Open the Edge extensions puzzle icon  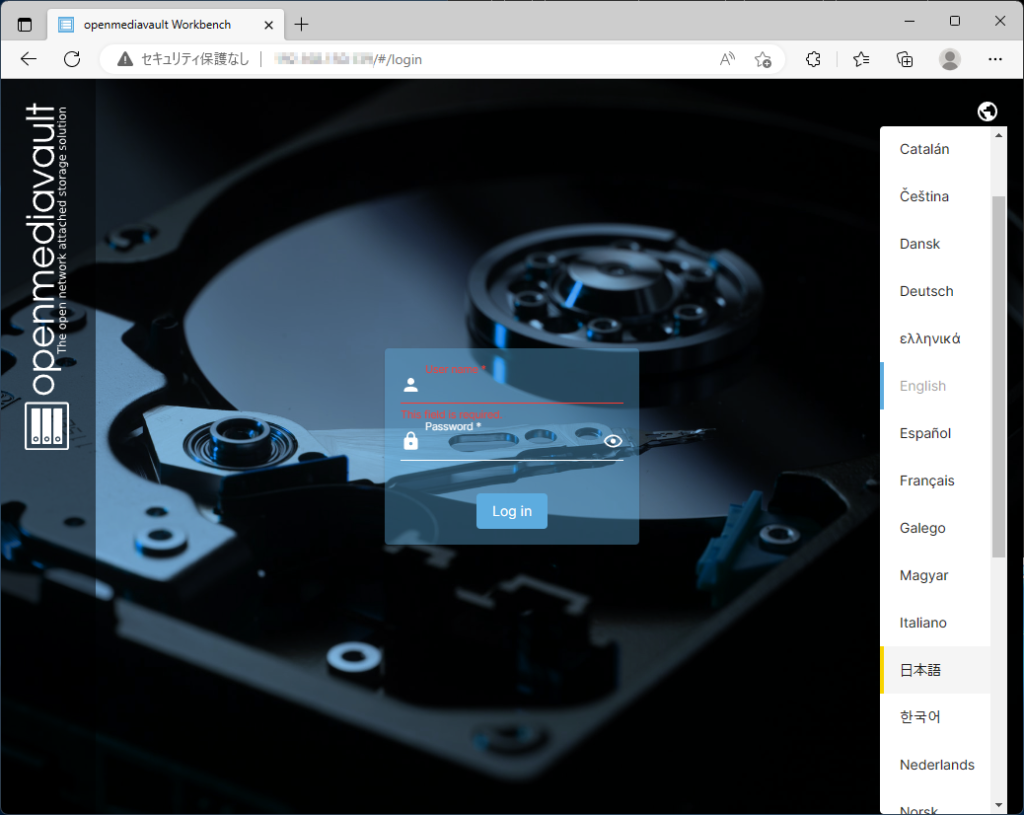click(x=813, y=59)
